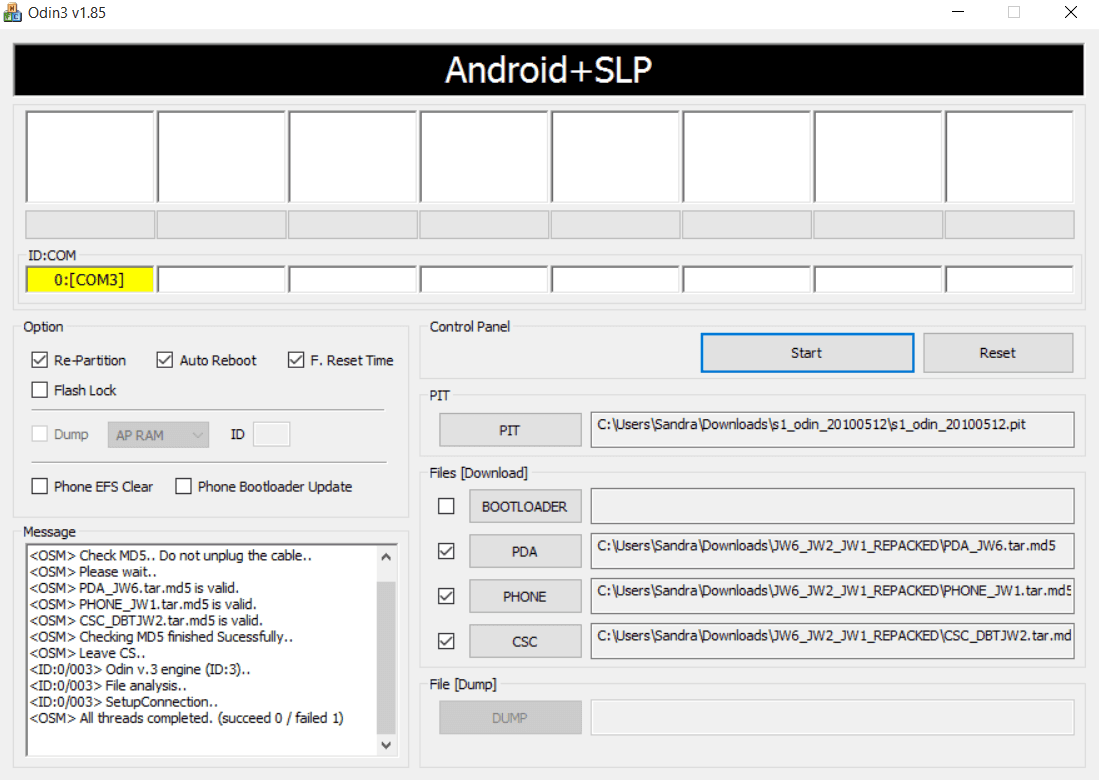Click the Start button
Viewport: 1099px width, 780px height.
[807, 353]
